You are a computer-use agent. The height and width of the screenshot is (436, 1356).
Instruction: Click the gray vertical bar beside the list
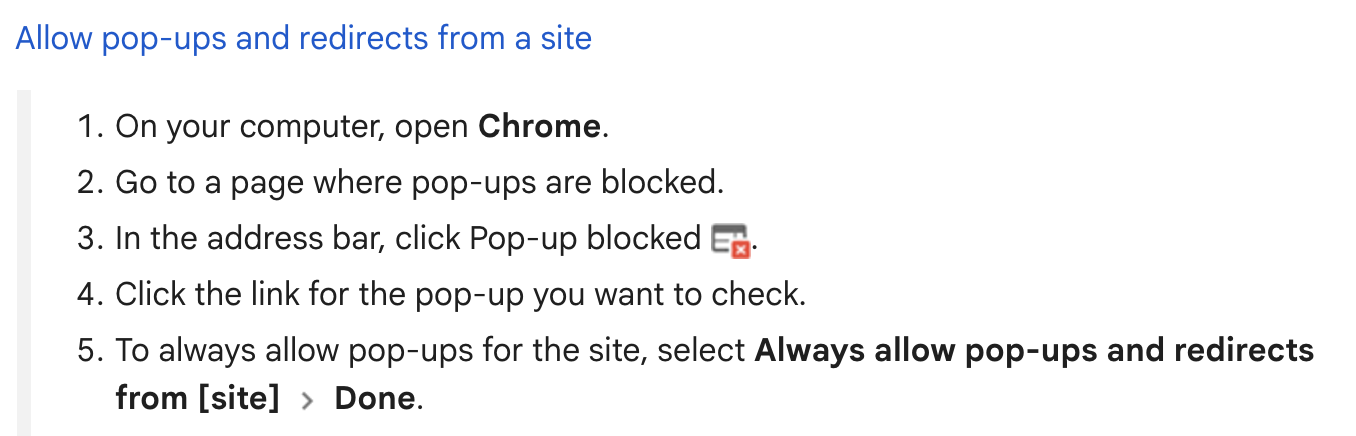click(23, 262)
